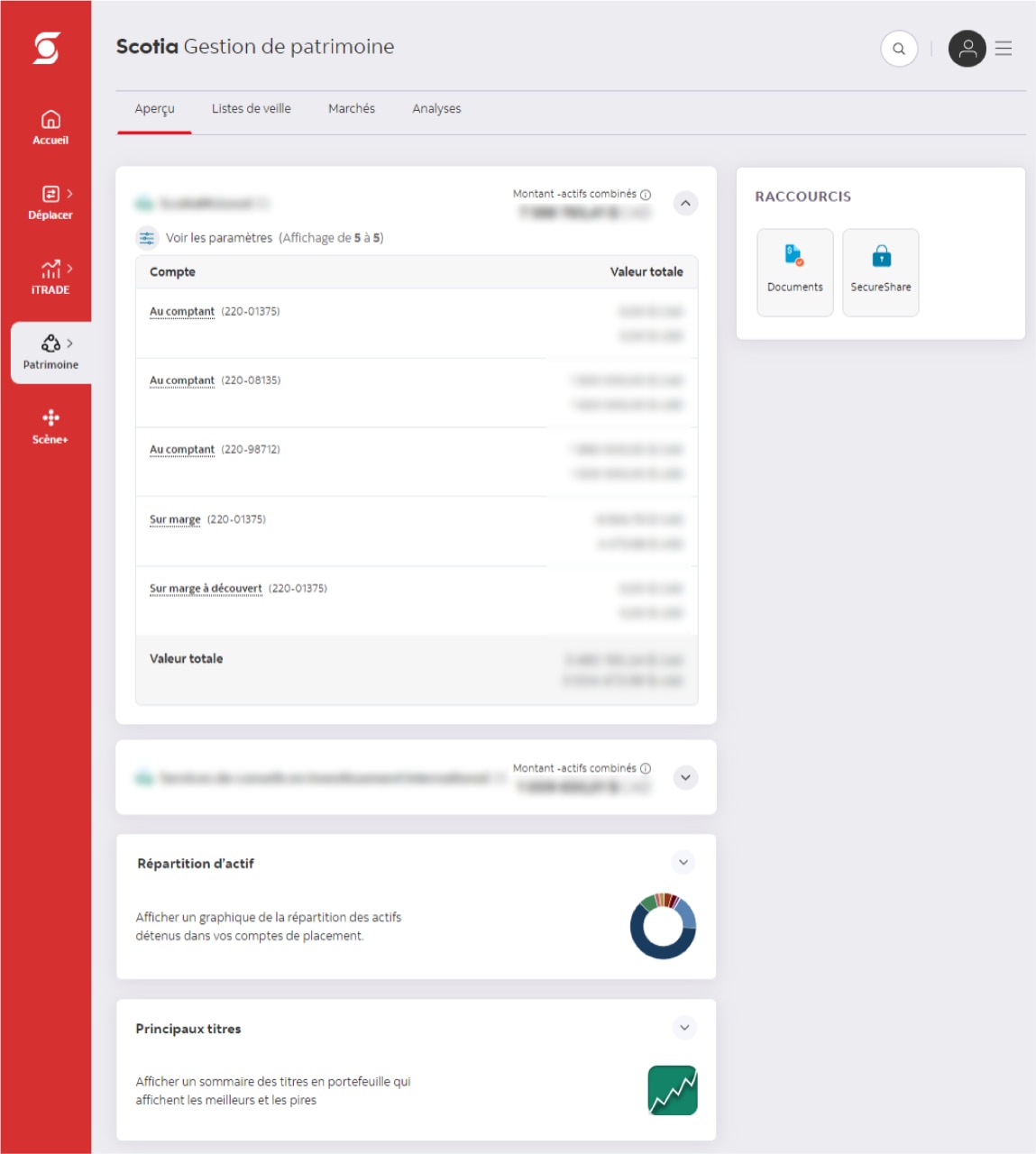Click the Valeur totale column header
The image size is (1036, 1154).
pyautogui.click(x=646, y=272)
